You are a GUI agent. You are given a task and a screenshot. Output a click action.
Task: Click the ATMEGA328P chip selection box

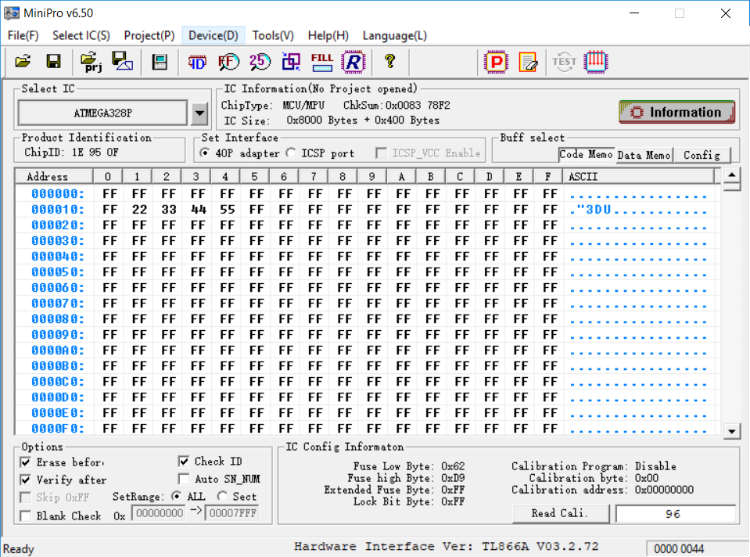[x=102, y=113]
